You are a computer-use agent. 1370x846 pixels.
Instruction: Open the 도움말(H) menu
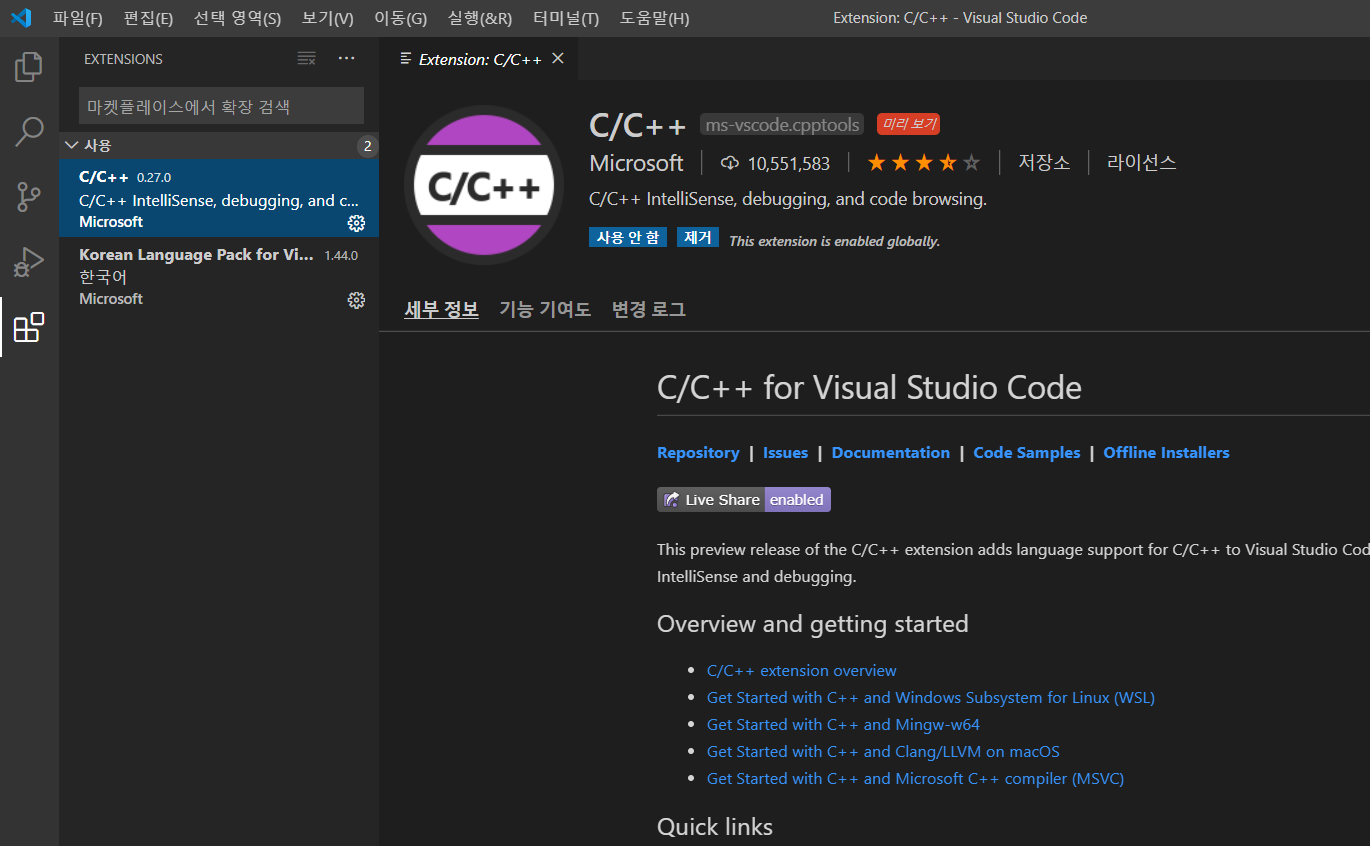(x=654, y=18)
